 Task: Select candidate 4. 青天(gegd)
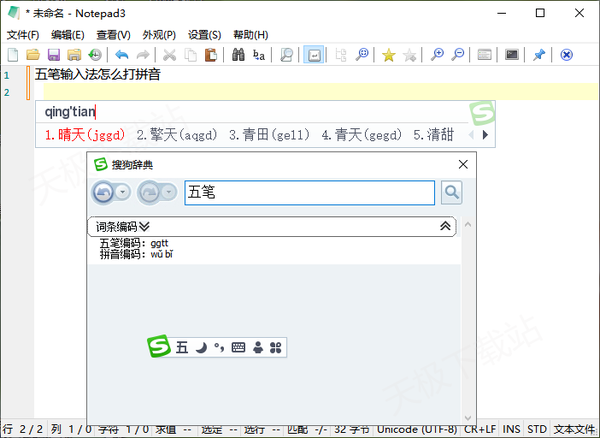pos(361,135)
